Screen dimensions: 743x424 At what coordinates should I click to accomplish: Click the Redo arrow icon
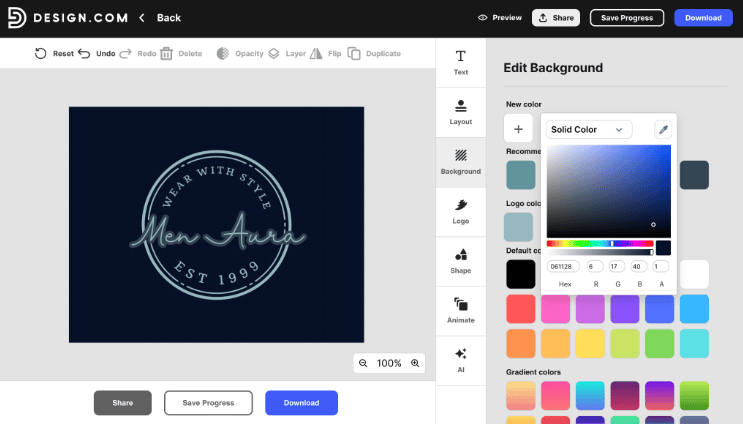coord(126,54)
